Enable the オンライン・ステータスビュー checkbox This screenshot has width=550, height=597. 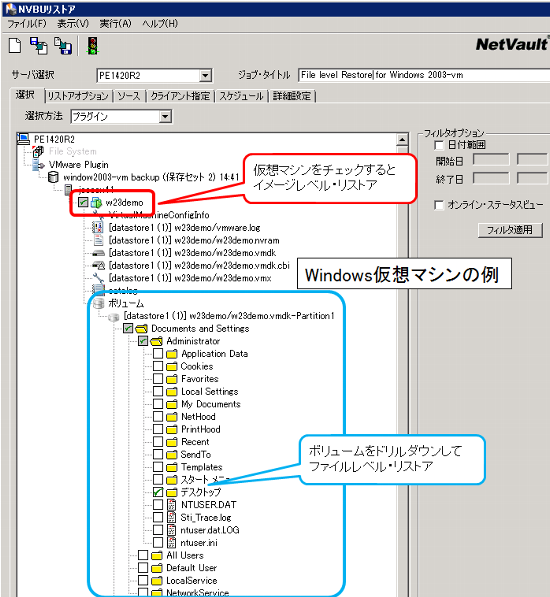pos(439,205)
